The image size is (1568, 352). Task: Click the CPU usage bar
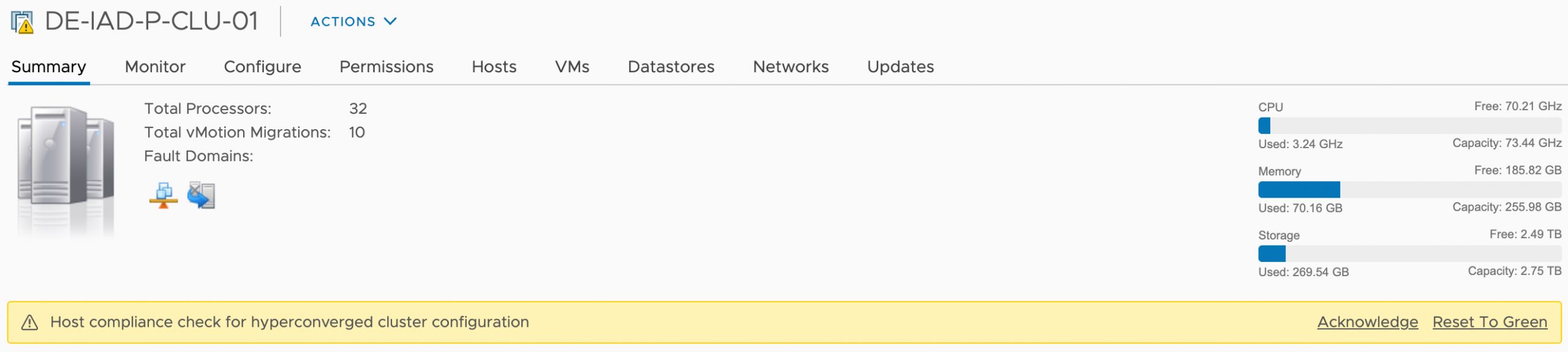tap(1409, 125)
